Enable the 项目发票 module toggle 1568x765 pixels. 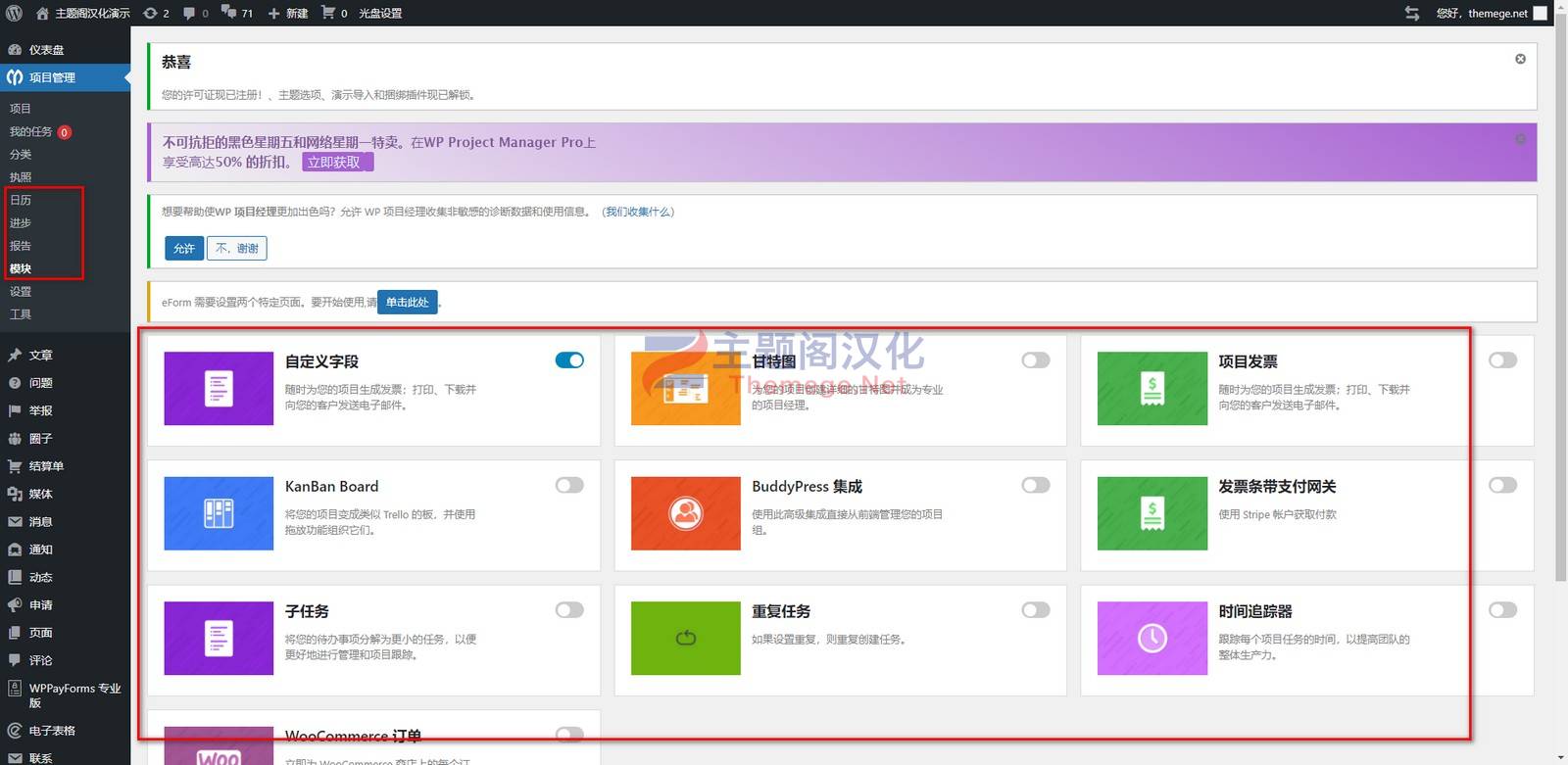click(1502, 360)
